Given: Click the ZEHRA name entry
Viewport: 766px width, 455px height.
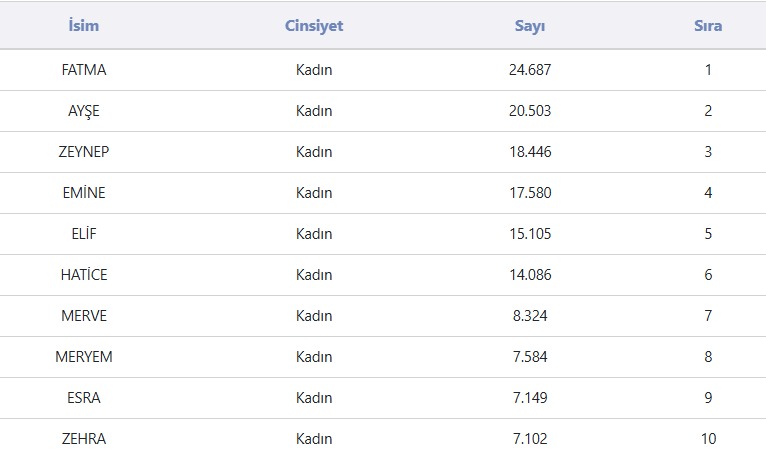Looking at the screenshot, I should pos(83,439).
